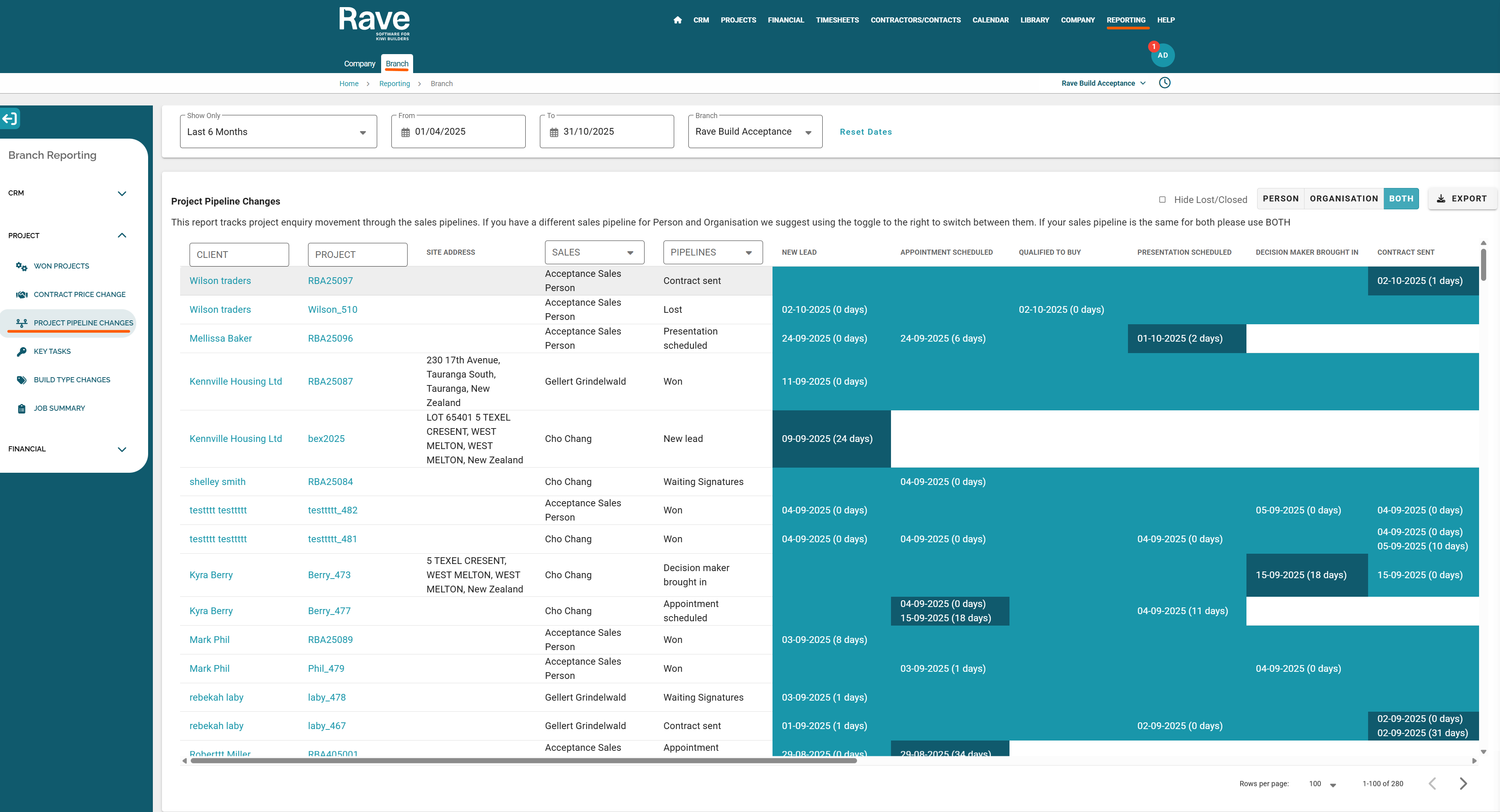Click the Won Projects gears icon

pos(22,266)
